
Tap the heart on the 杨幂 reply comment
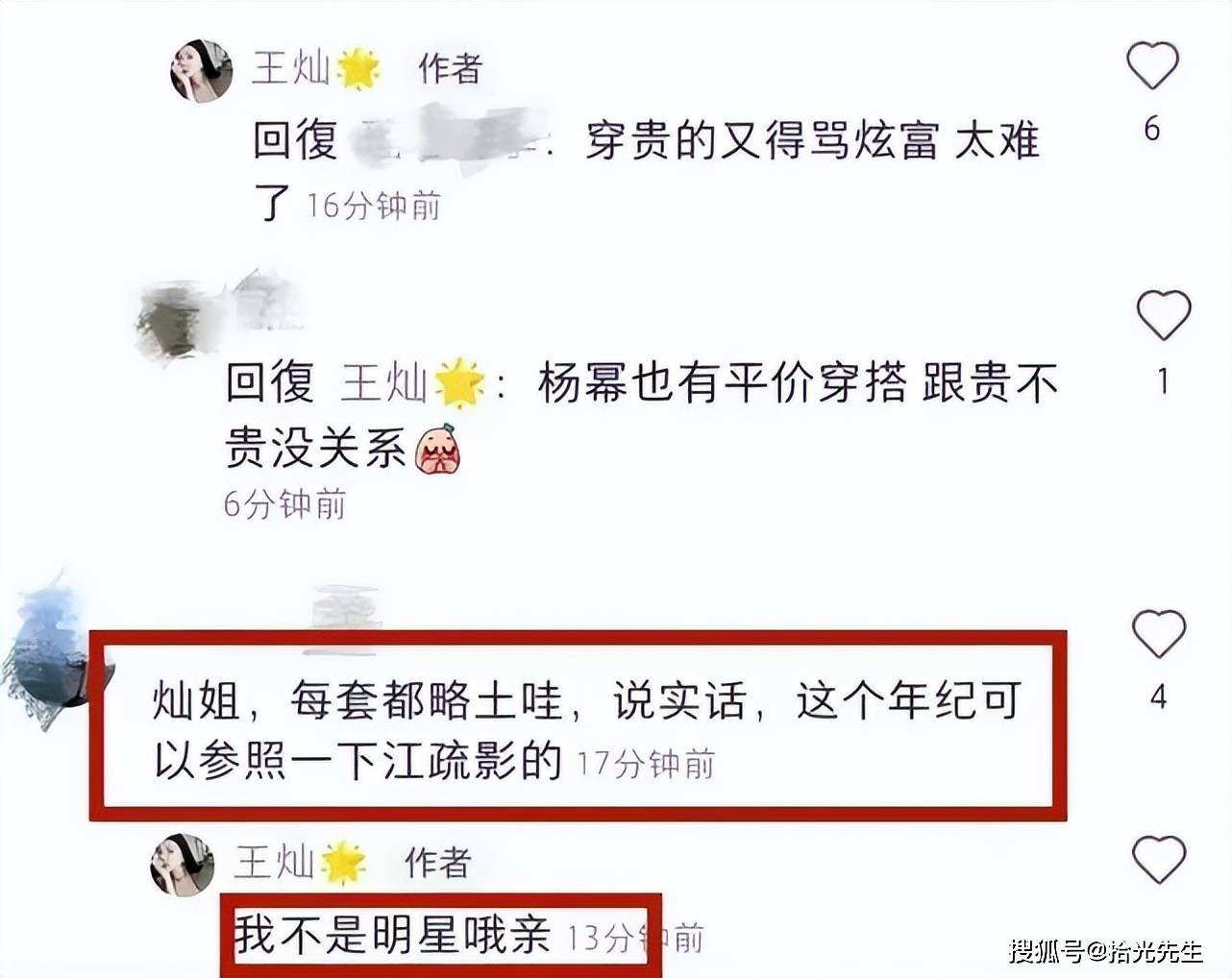[1163, 314]
